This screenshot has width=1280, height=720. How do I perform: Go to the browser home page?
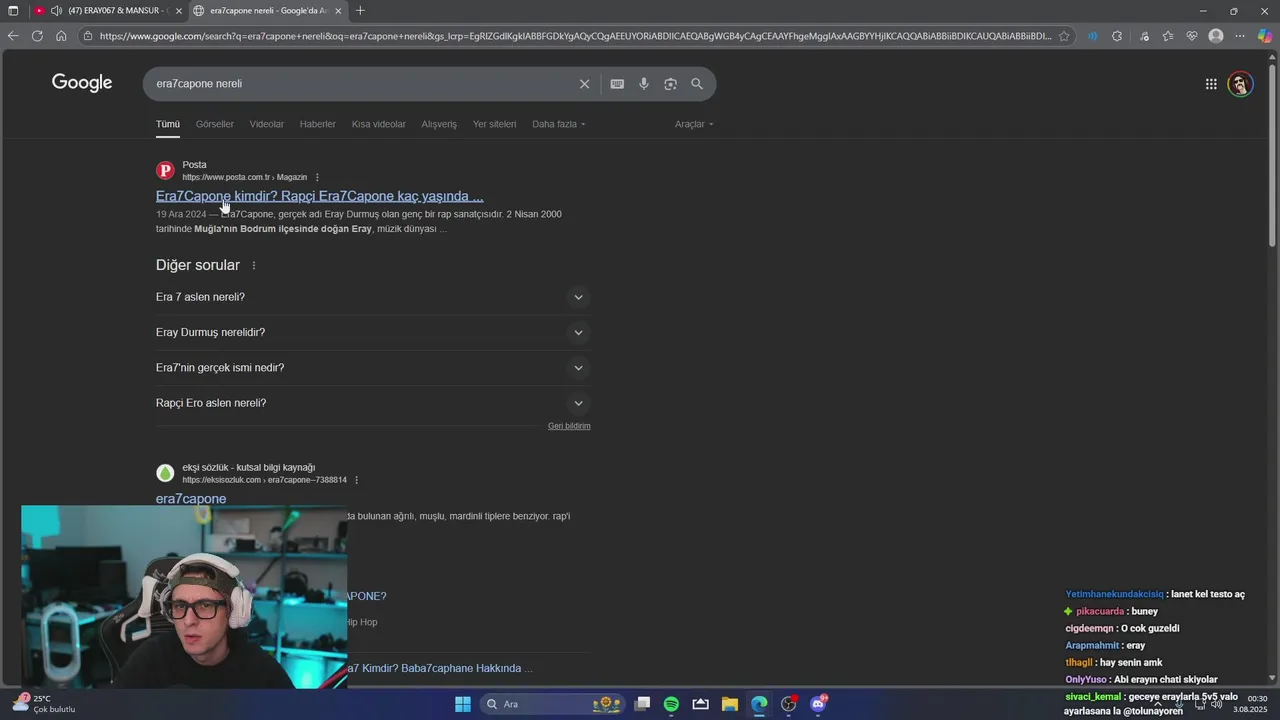61,36
